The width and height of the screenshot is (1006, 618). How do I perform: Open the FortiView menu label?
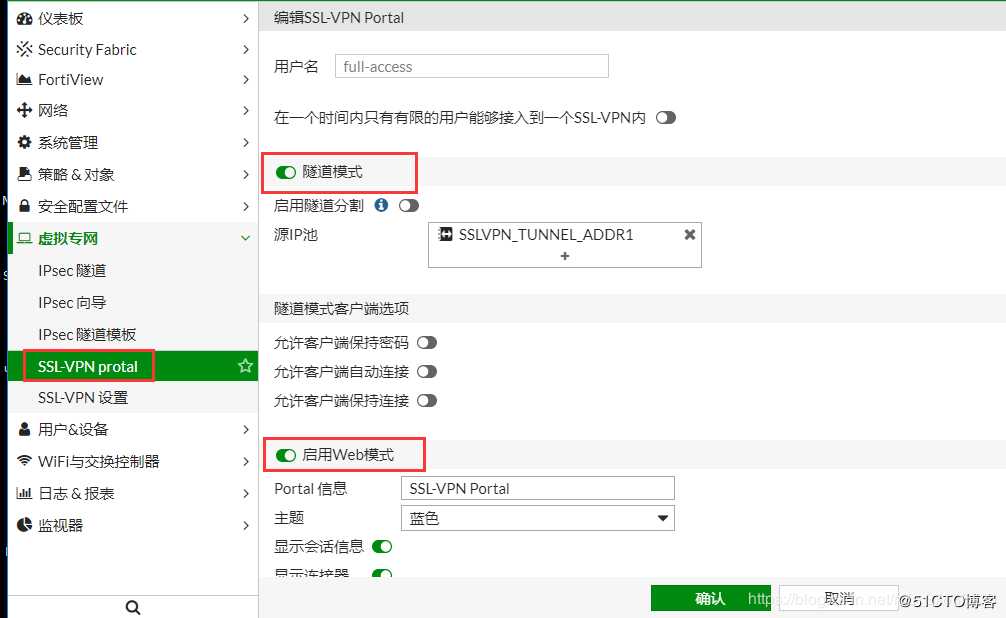click(71, 80)
